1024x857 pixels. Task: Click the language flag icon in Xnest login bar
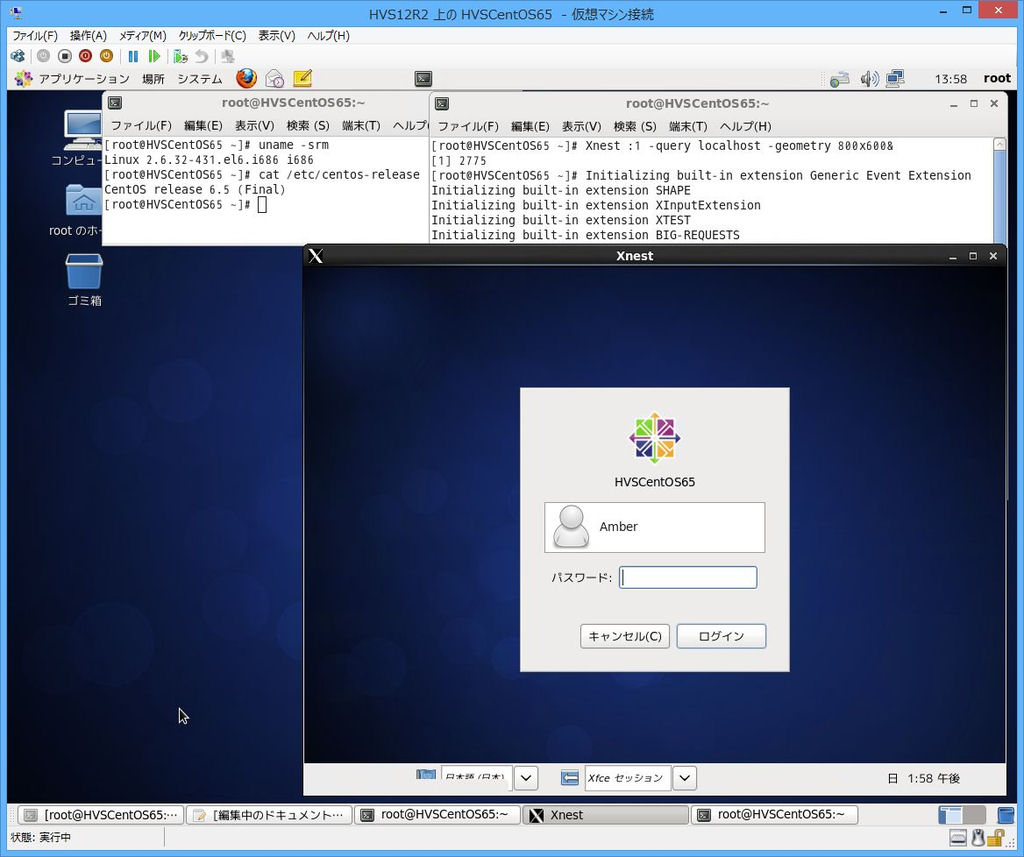[x=426, y=775]
